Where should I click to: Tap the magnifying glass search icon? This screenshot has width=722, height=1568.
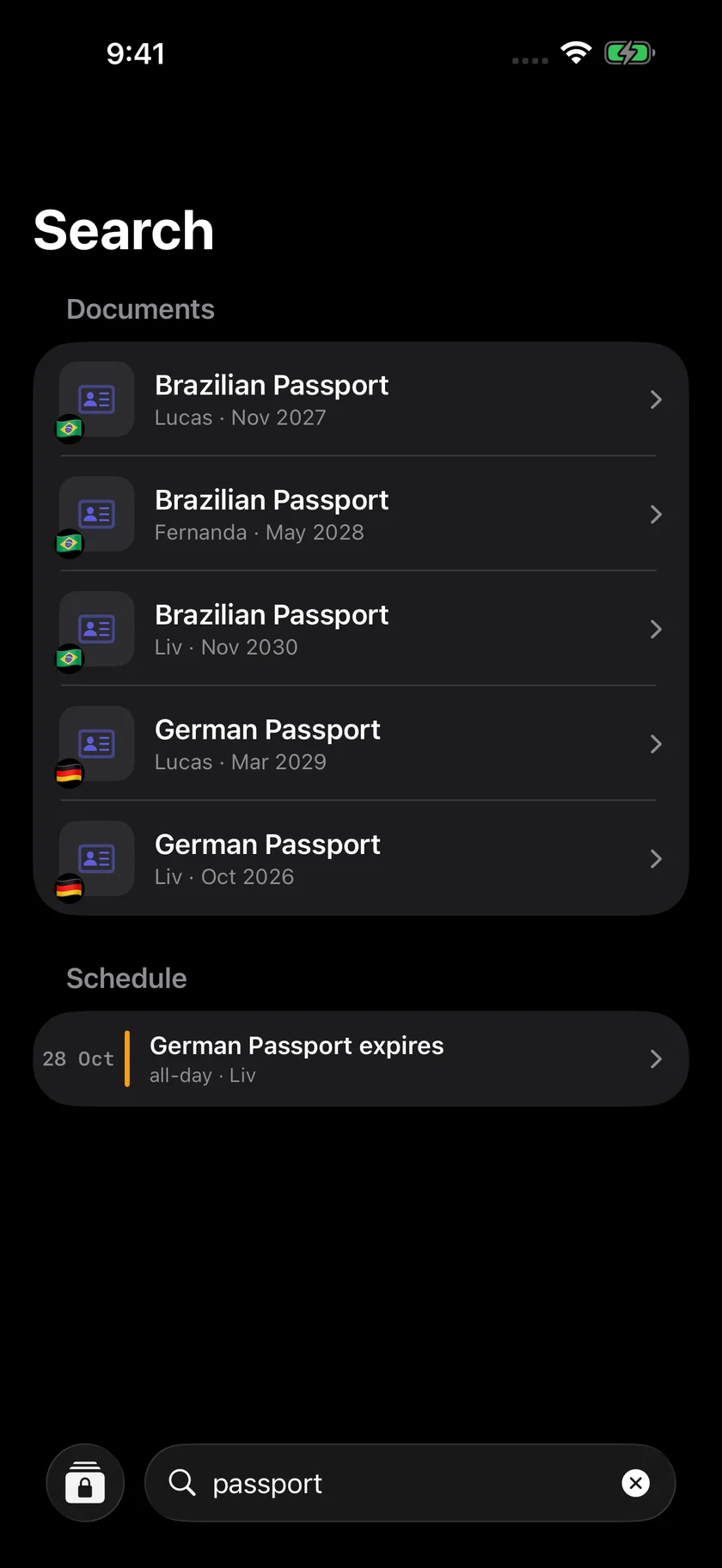182,1482
